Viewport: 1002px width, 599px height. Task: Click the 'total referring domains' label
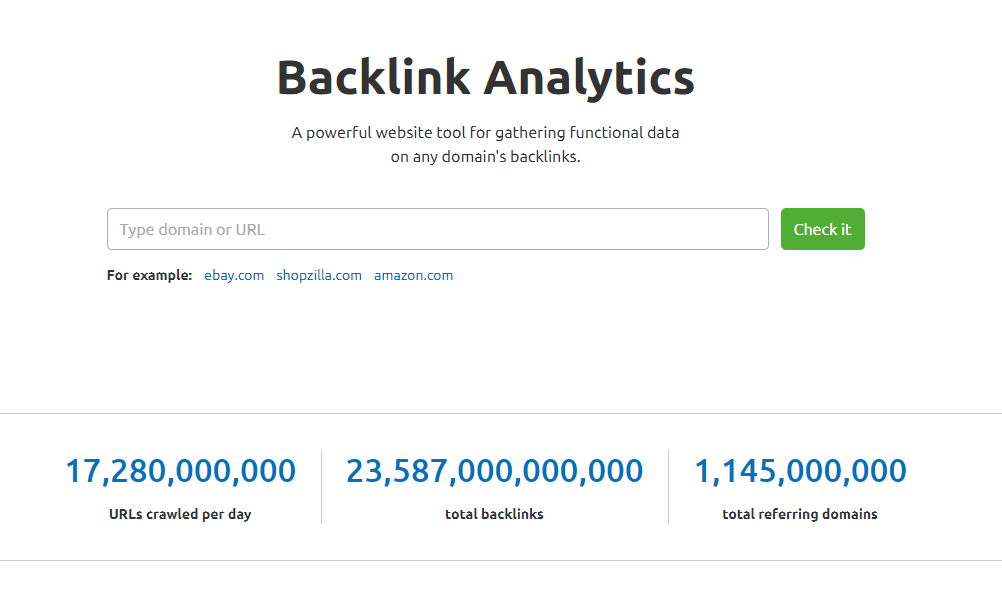(800, 514)
